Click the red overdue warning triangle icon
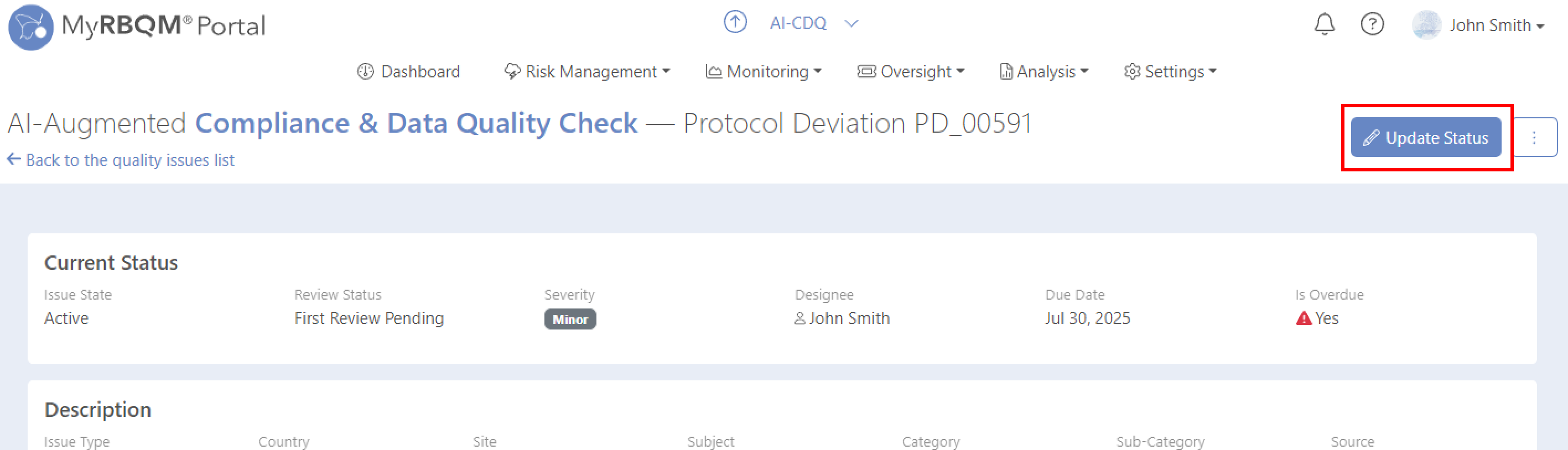Screen dimensions: 1568x450 (x=1303, y=318)
